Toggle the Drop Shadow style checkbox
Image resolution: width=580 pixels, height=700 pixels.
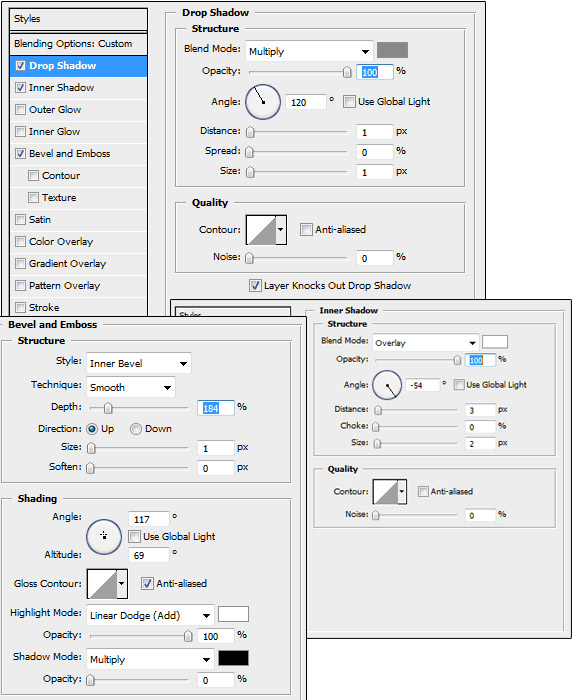click(21, 66)
